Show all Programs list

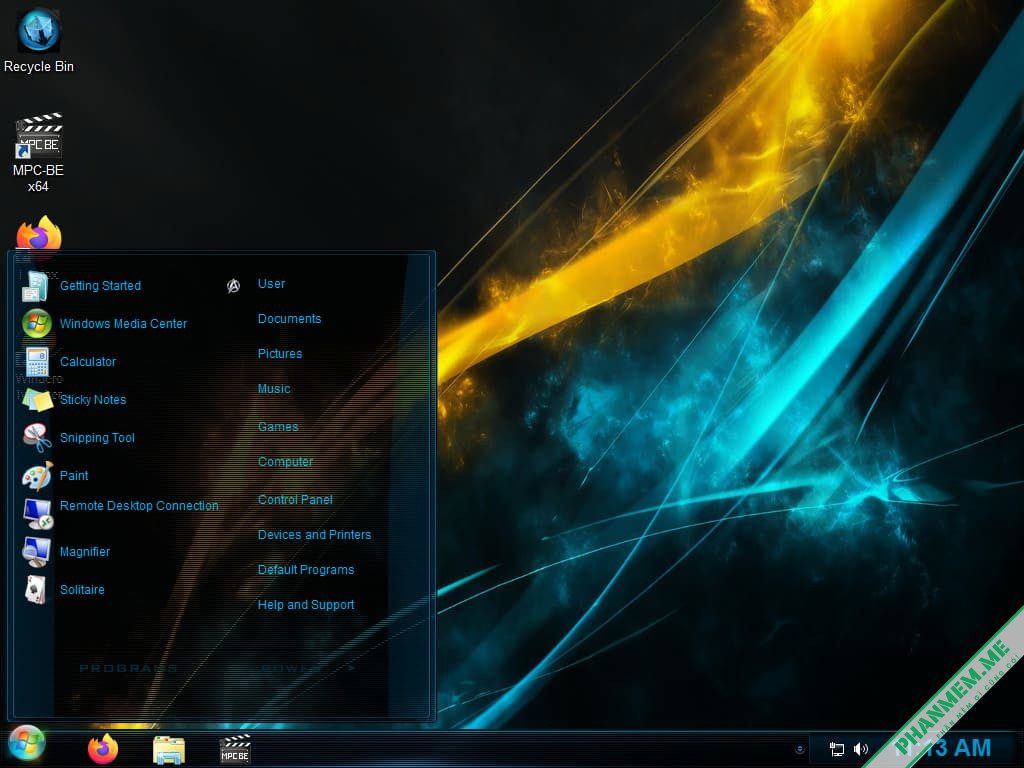128,668
